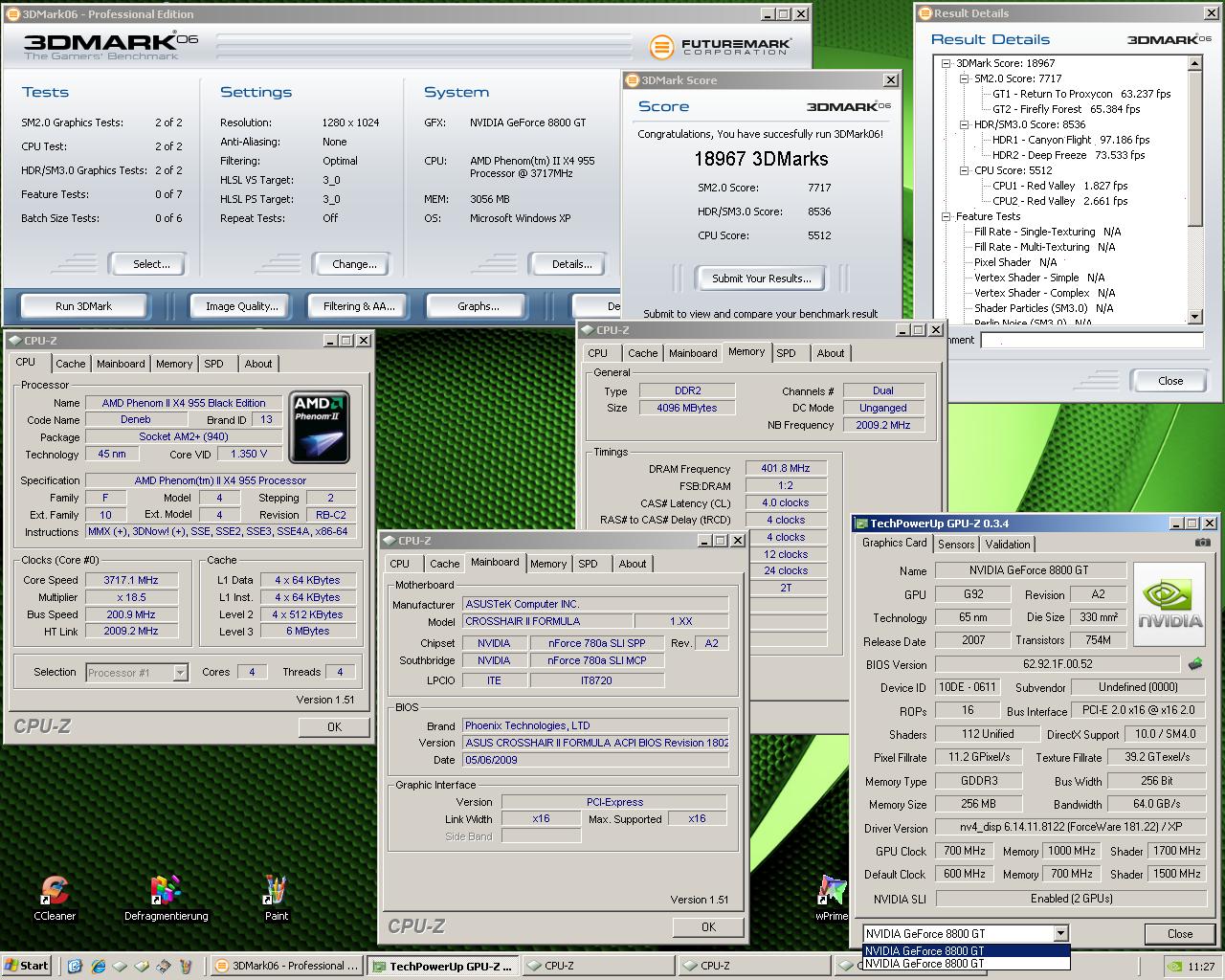The image size is (1225, 980).
Task: Open About tab in the CPU-Z mainboard window
Action: 632,564
